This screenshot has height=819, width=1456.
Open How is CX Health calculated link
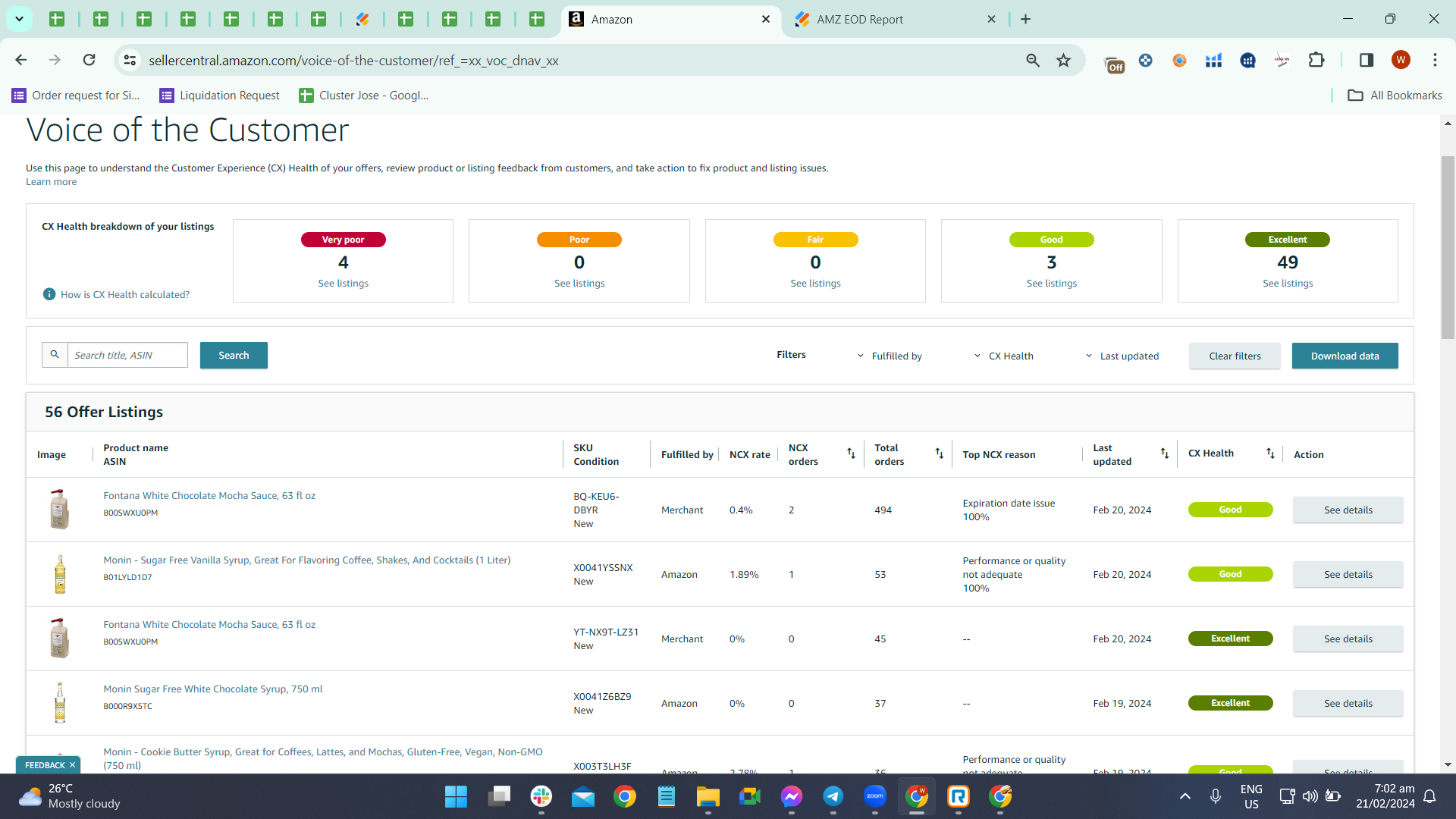(x=125, y=295)
